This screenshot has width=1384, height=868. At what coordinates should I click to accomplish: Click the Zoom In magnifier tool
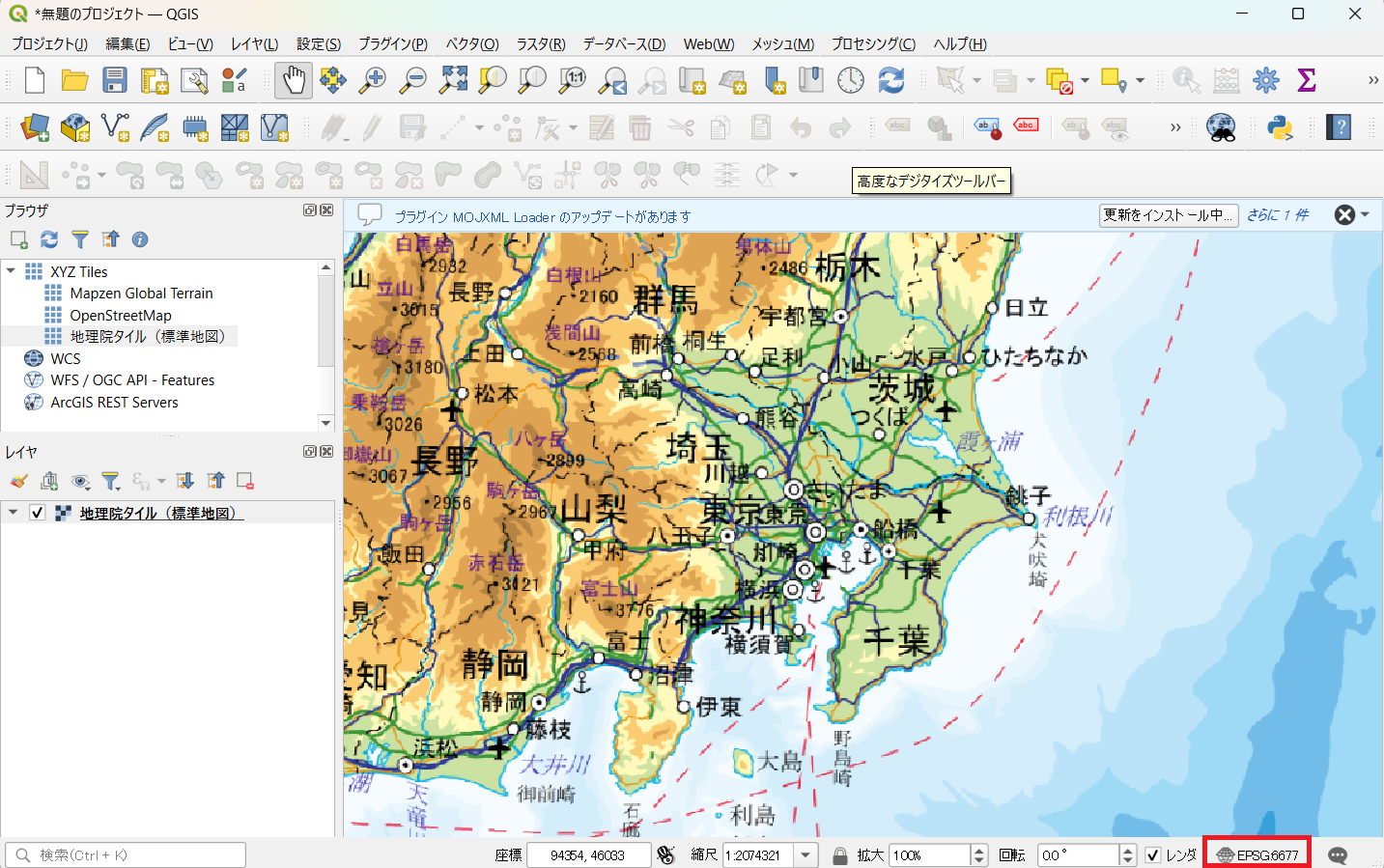[x=373, y=80]
